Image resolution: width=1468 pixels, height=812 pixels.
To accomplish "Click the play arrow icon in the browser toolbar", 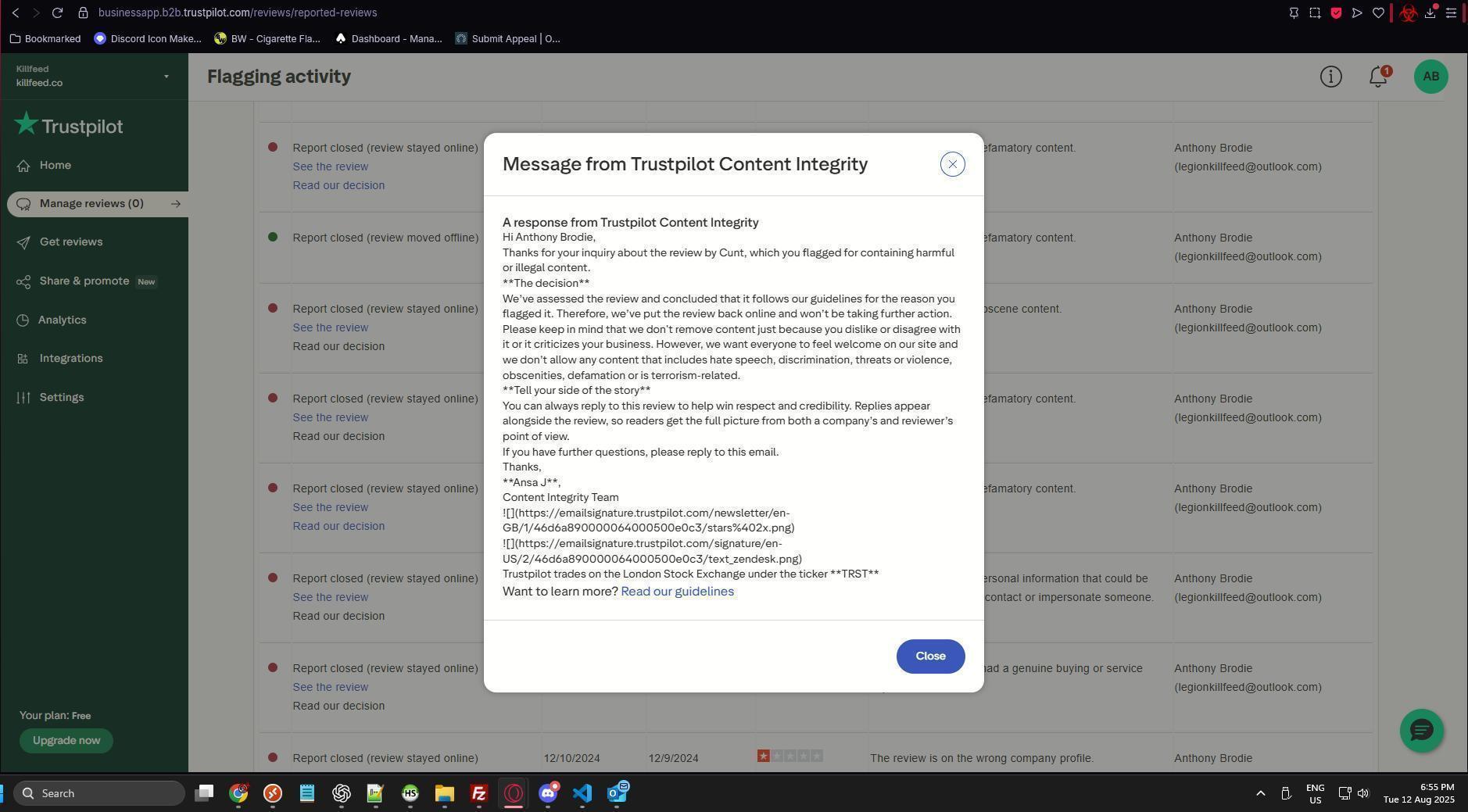I will (1357, 13).
